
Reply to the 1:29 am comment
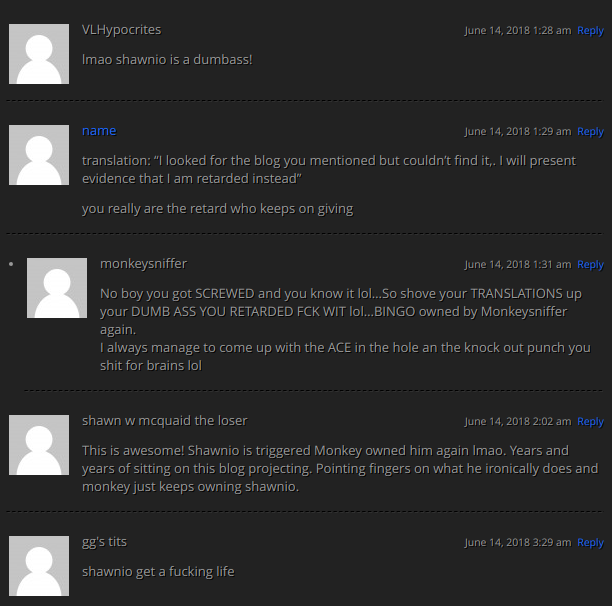click(591, 132)
